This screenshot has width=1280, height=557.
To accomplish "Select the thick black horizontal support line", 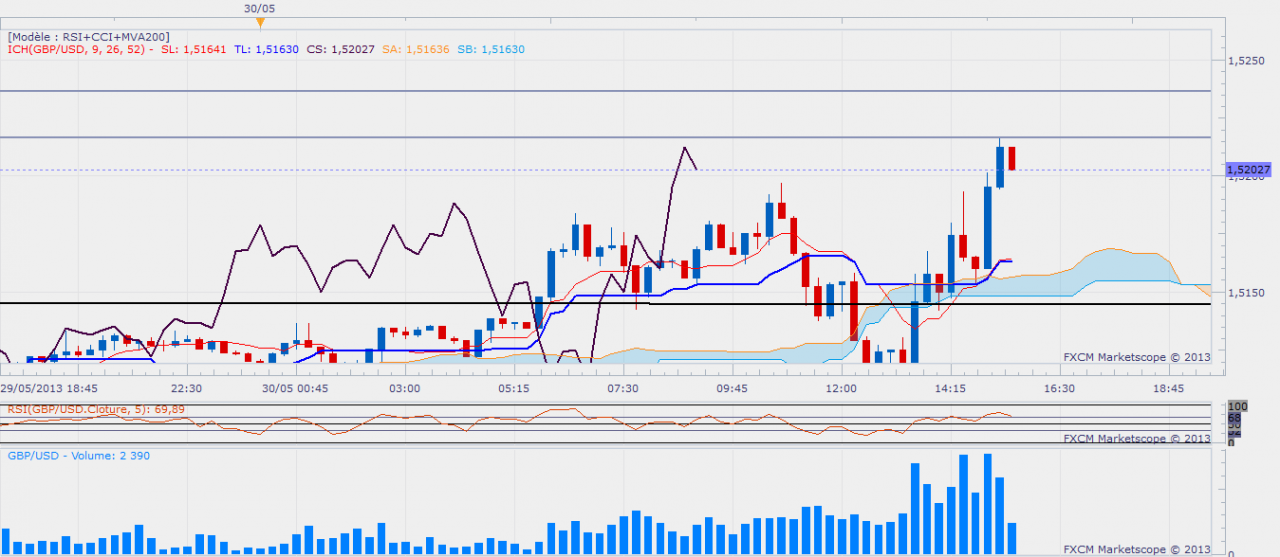I will pos(600,303).
